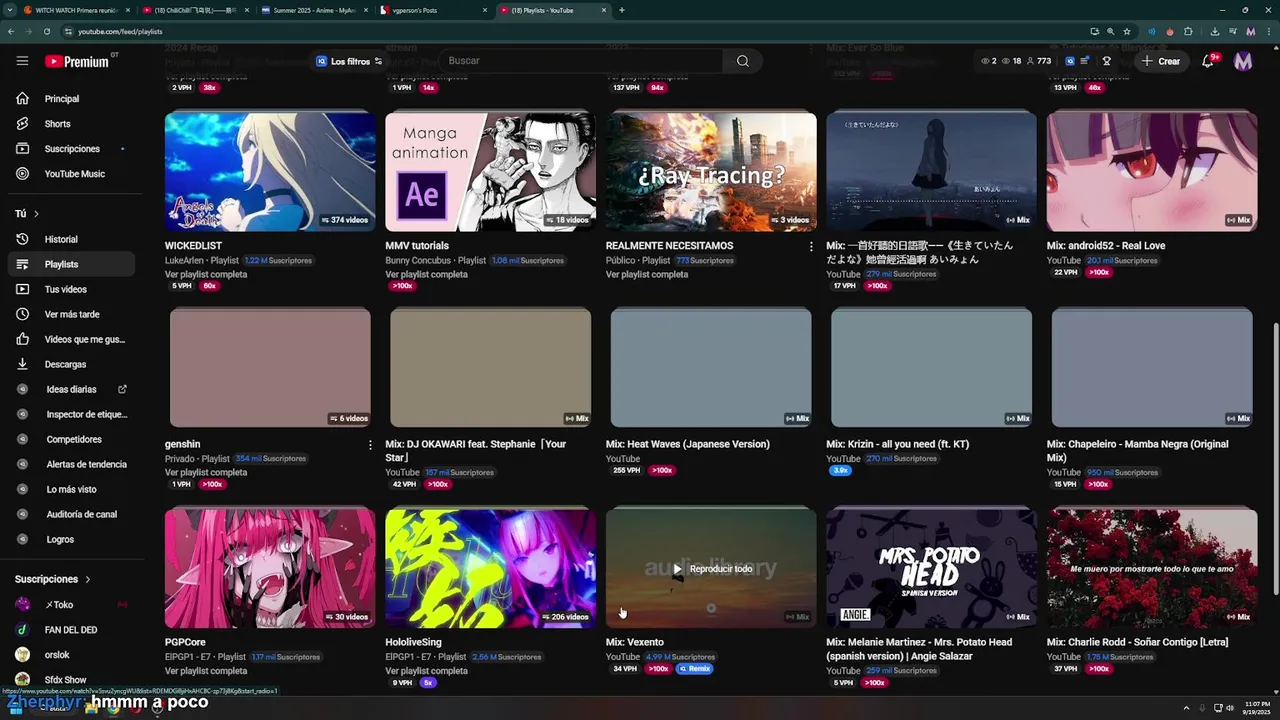Image resolution: width=1280 pixels, height=720 pixels.
Task: Open Ideas diarias sidebar item
Action: 71,389
